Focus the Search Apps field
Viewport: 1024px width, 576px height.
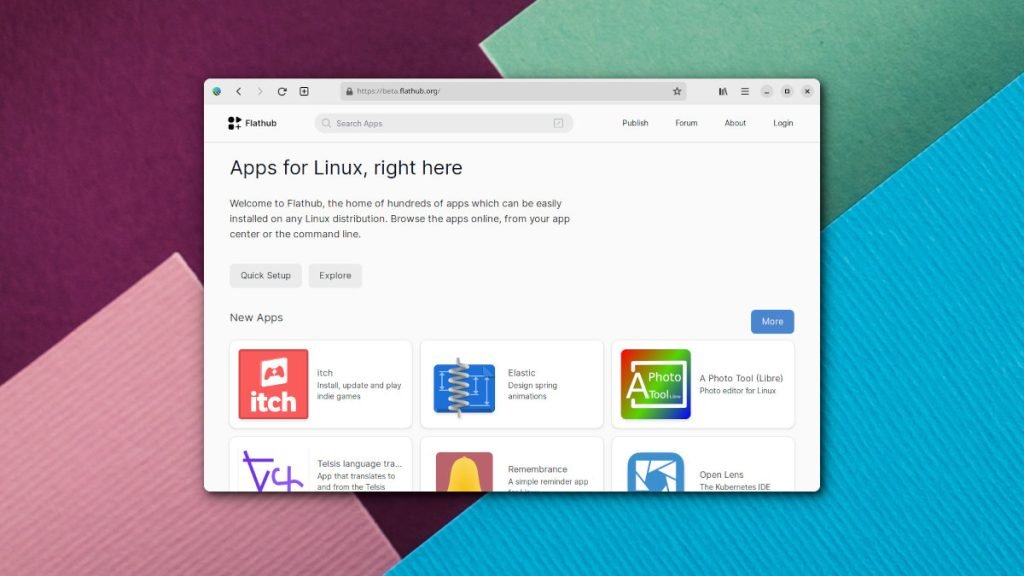tap(443, 123)
